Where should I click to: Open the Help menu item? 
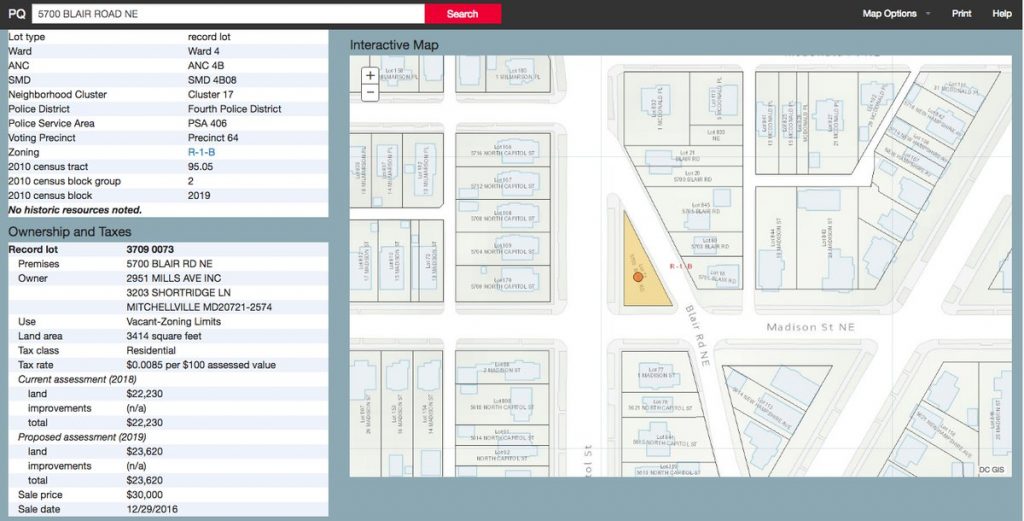pos(1001,14)
